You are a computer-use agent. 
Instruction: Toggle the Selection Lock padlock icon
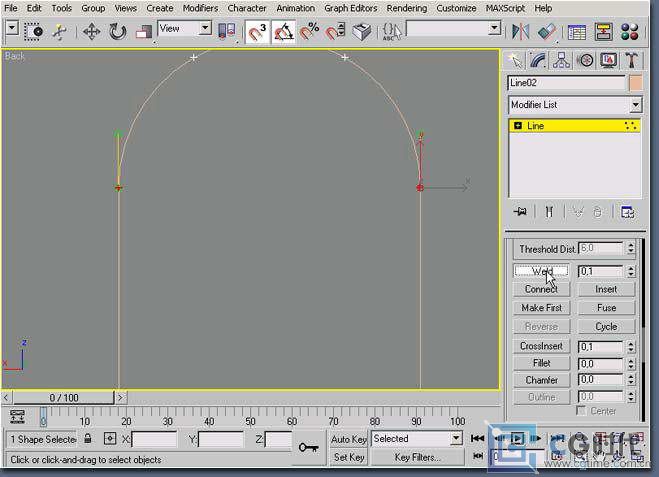tap(87, 439)
